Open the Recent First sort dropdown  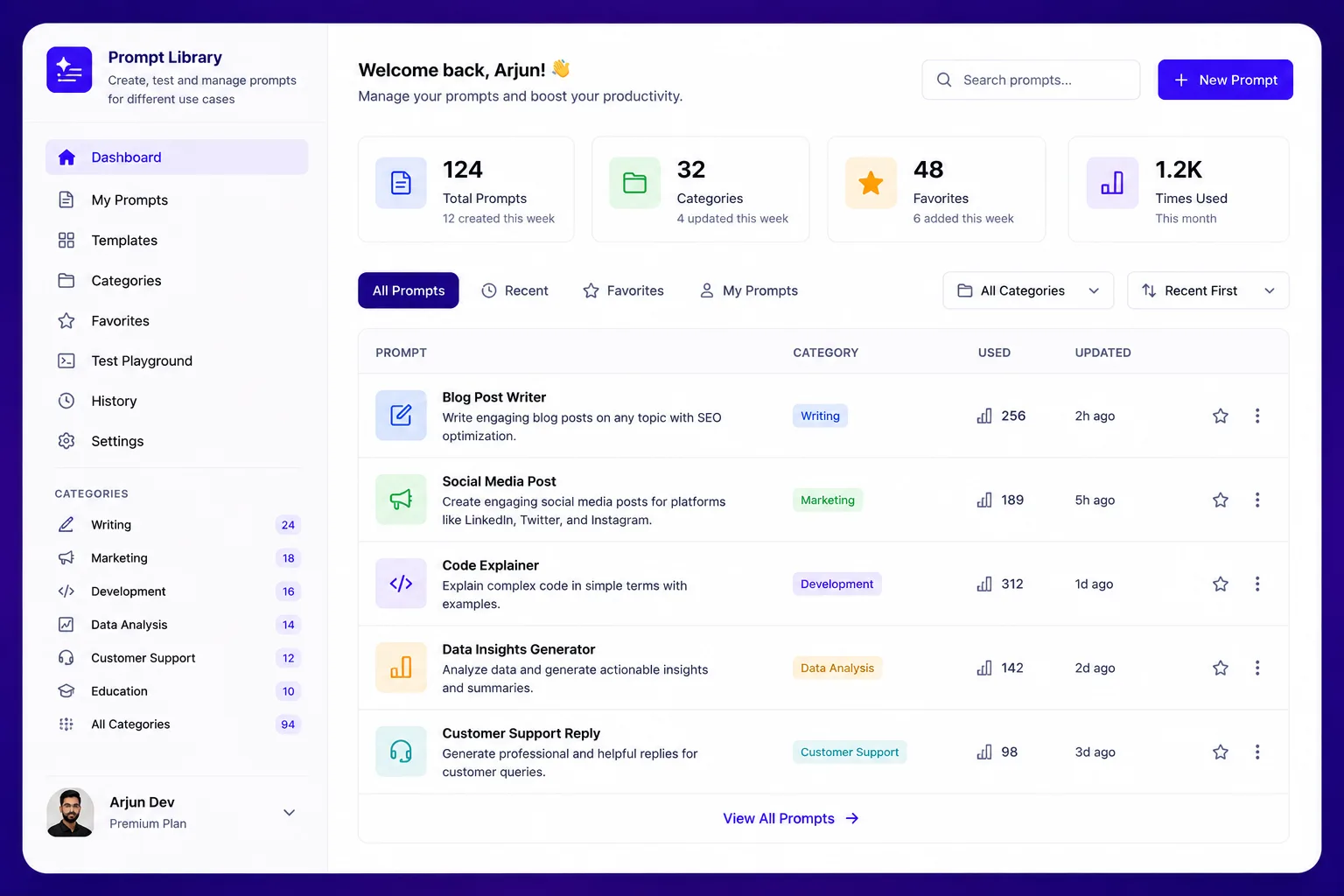click(x=1208, y=290)
